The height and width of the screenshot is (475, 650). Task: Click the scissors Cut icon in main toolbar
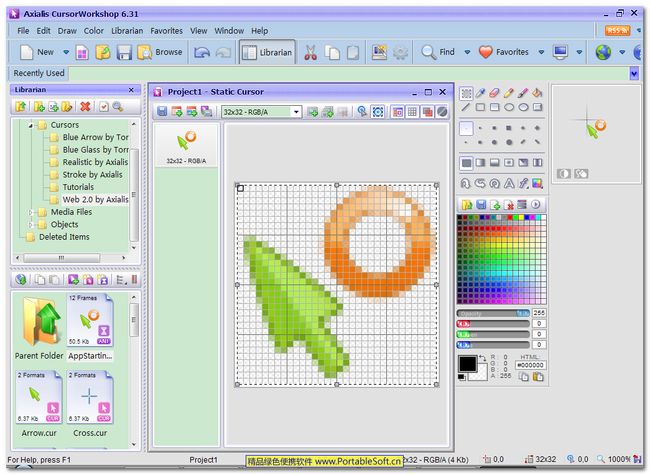[x=310, y=52]
